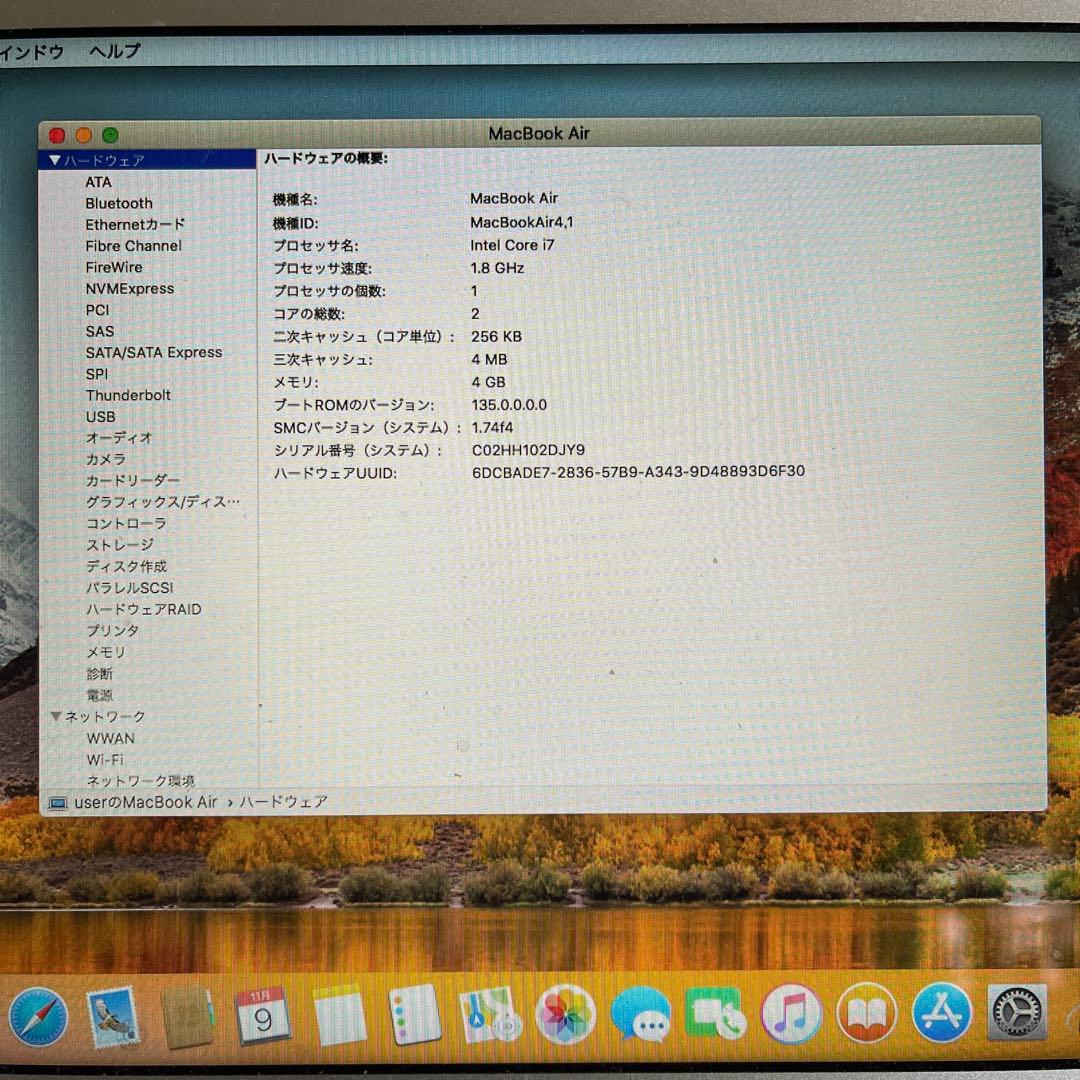Select Bluetooth in the hardware sidebar
This screenshot has height=1080, width=1080.
pos(118,203)
